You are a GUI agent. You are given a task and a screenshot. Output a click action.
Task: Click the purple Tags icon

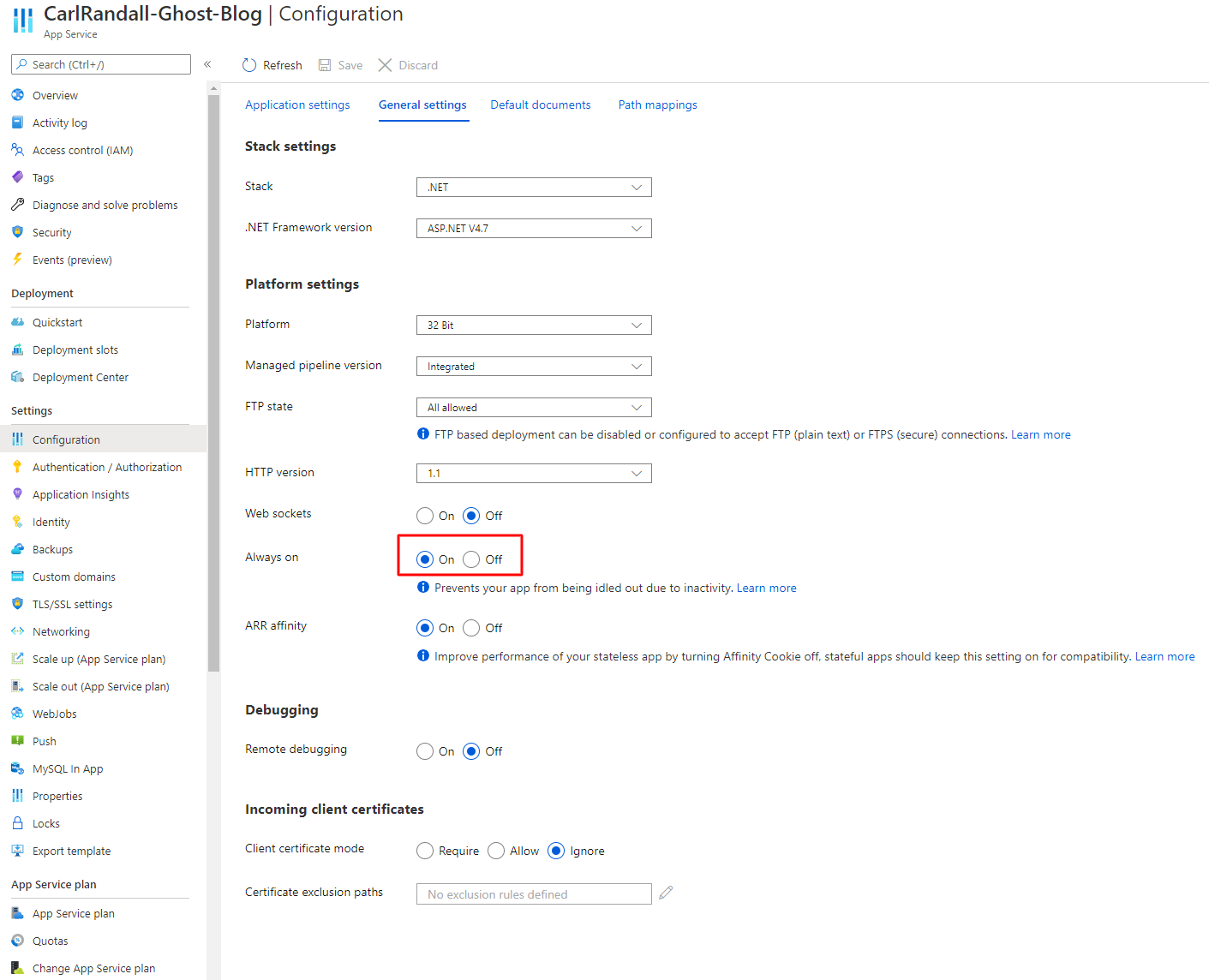(x=17, y=177)
